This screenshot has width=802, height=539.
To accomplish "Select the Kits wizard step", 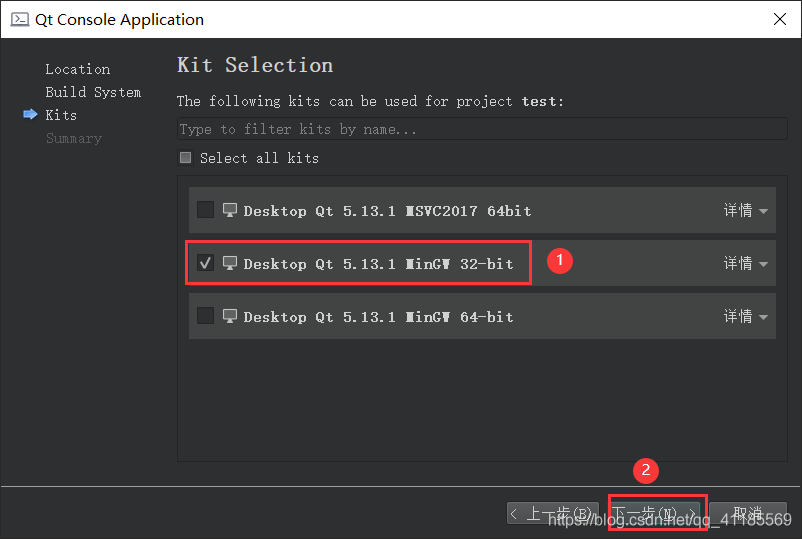I will (61, 115).
